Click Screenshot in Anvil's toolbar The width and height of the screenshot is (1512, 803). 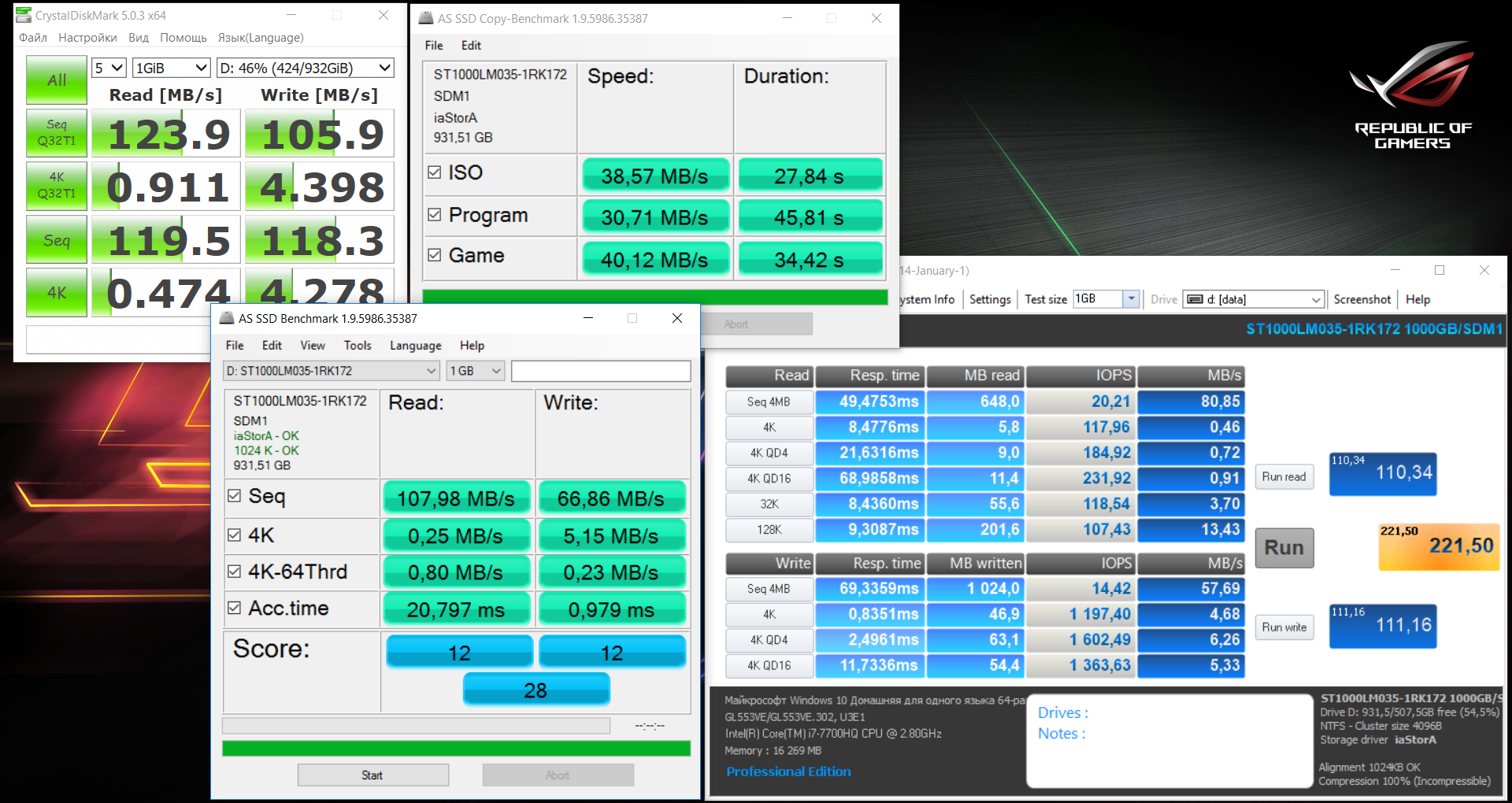point(1362,299)
